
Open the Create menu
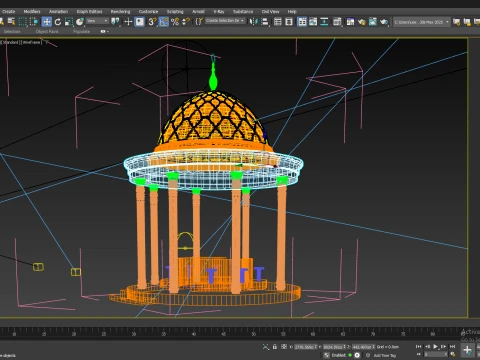[8, 12]
